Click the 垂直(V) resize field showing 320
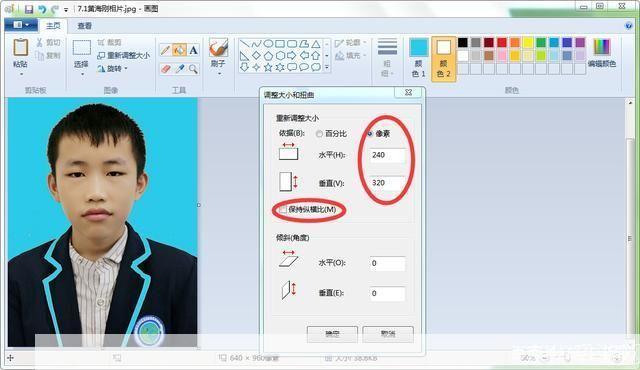The height and width of the screenshot is (370, 640). (387, 183)
